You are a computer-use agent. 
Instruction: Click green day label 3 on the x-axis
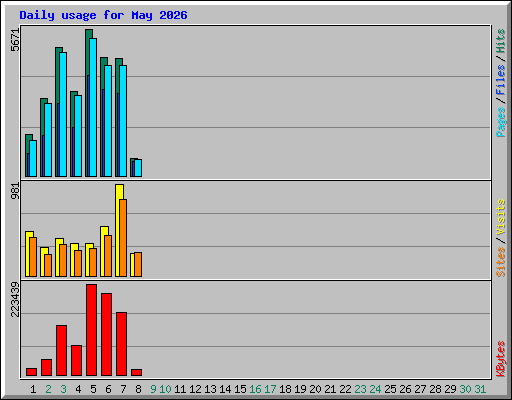click(63, 389)
